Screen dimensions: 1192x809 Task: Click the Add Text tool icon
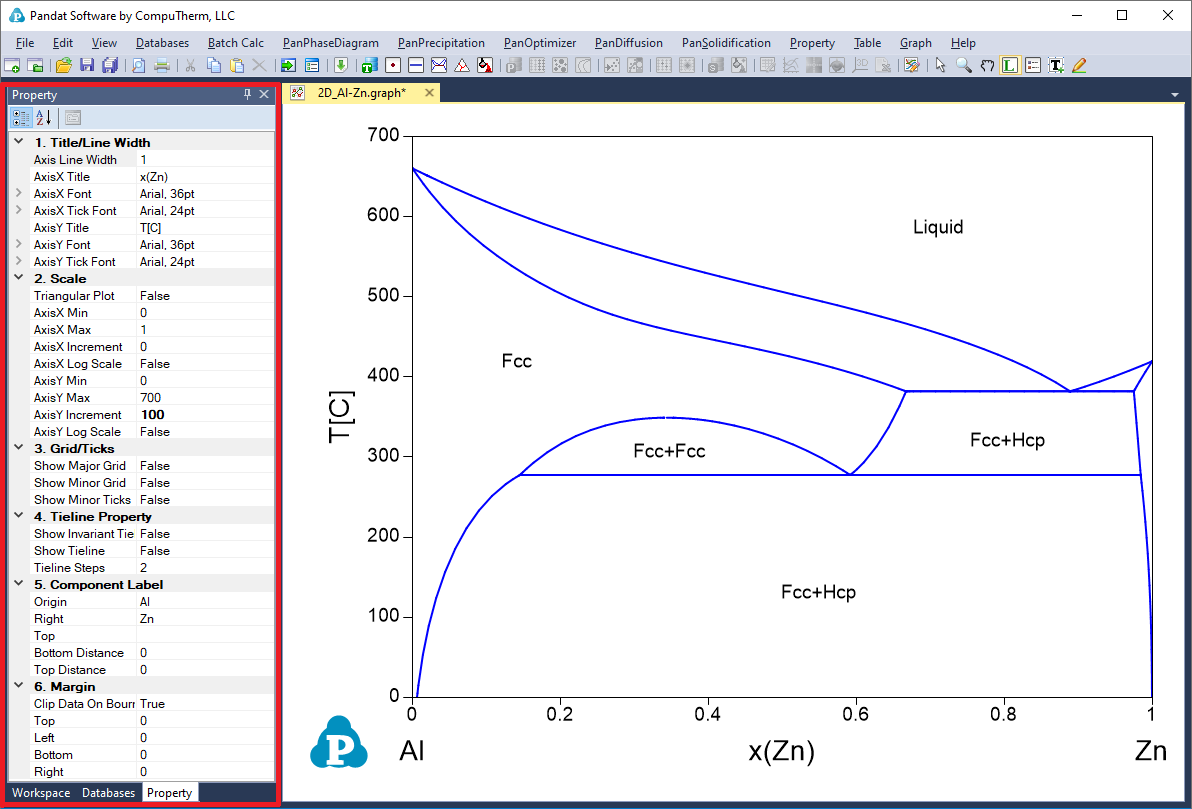tap(1055, 66)
